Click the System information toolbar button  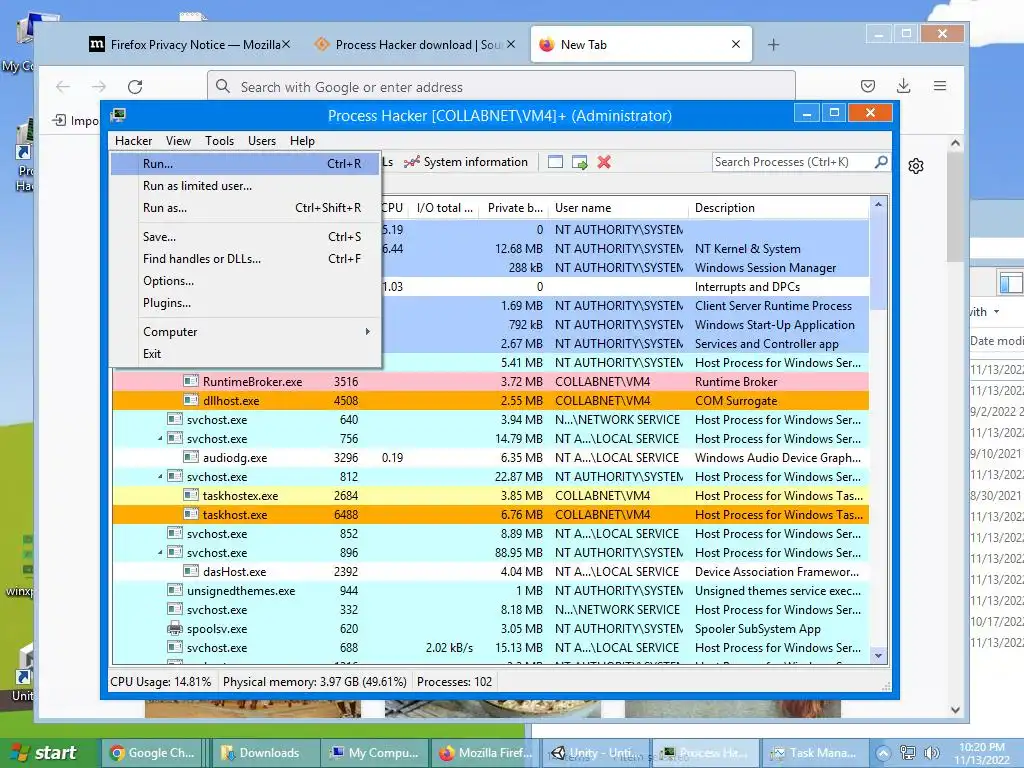(466, 162)
